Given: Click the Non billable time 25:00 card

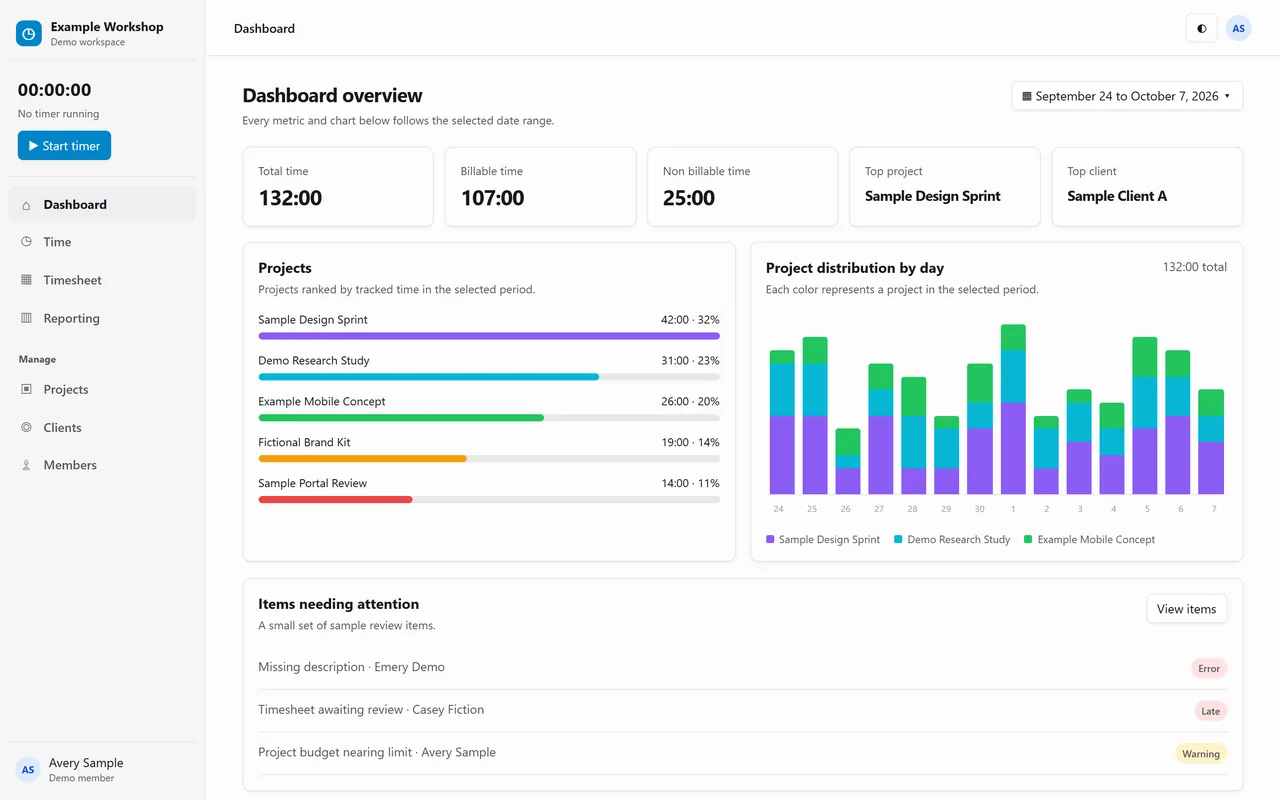Looking at the screenshot, I should tap(743, 187).
